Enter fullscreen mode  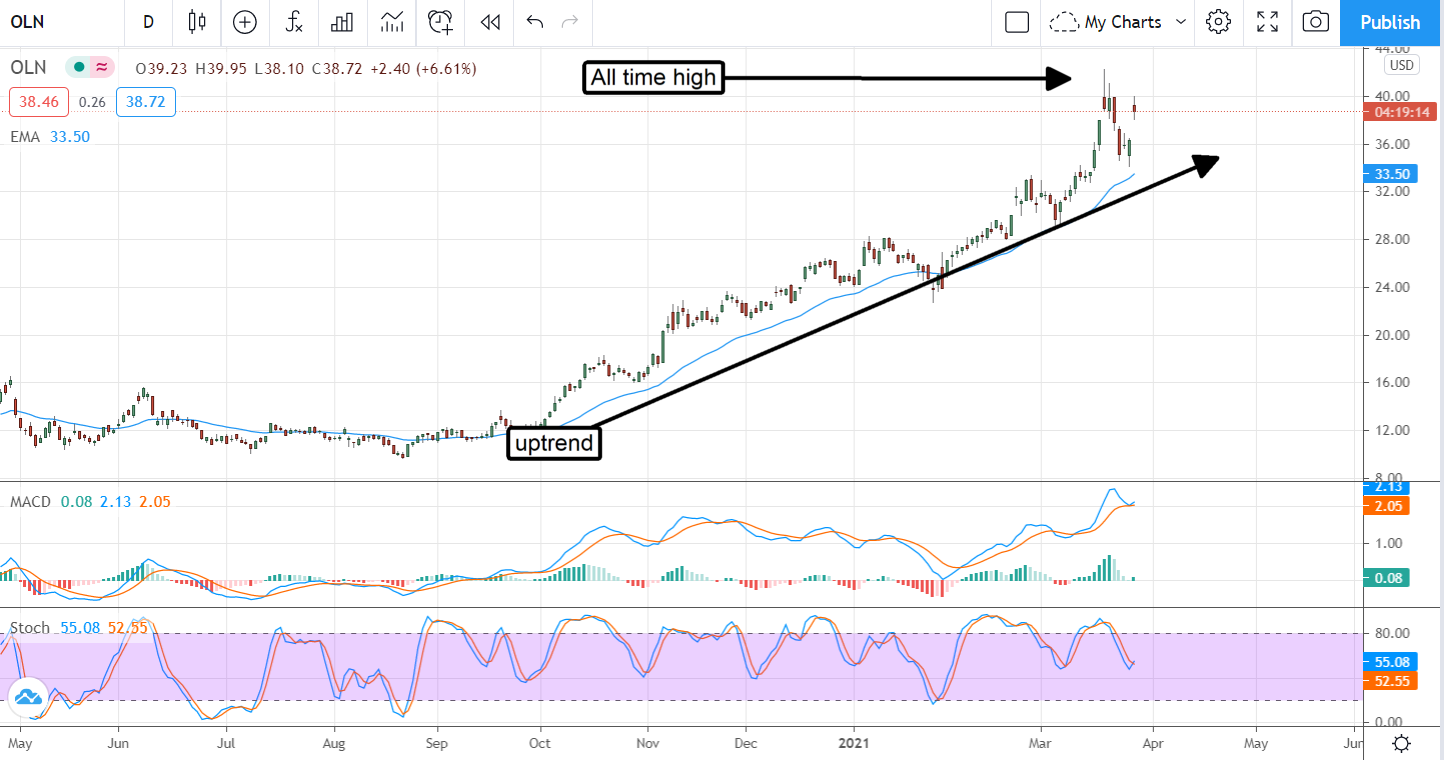pyautogui.click(x=1268, y=21)
